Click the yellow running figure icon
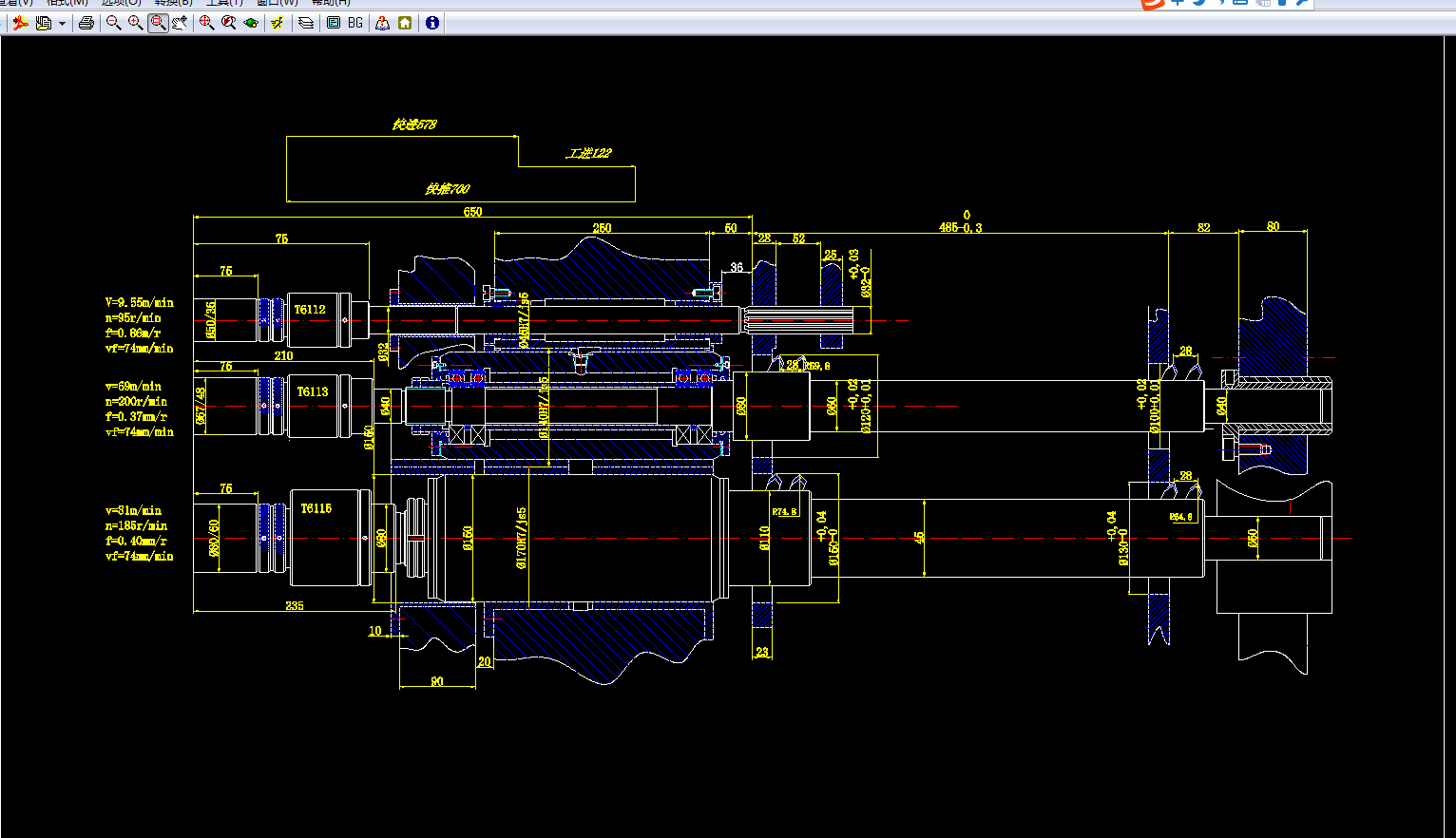1456x838 pixels. tap(277, 23)
